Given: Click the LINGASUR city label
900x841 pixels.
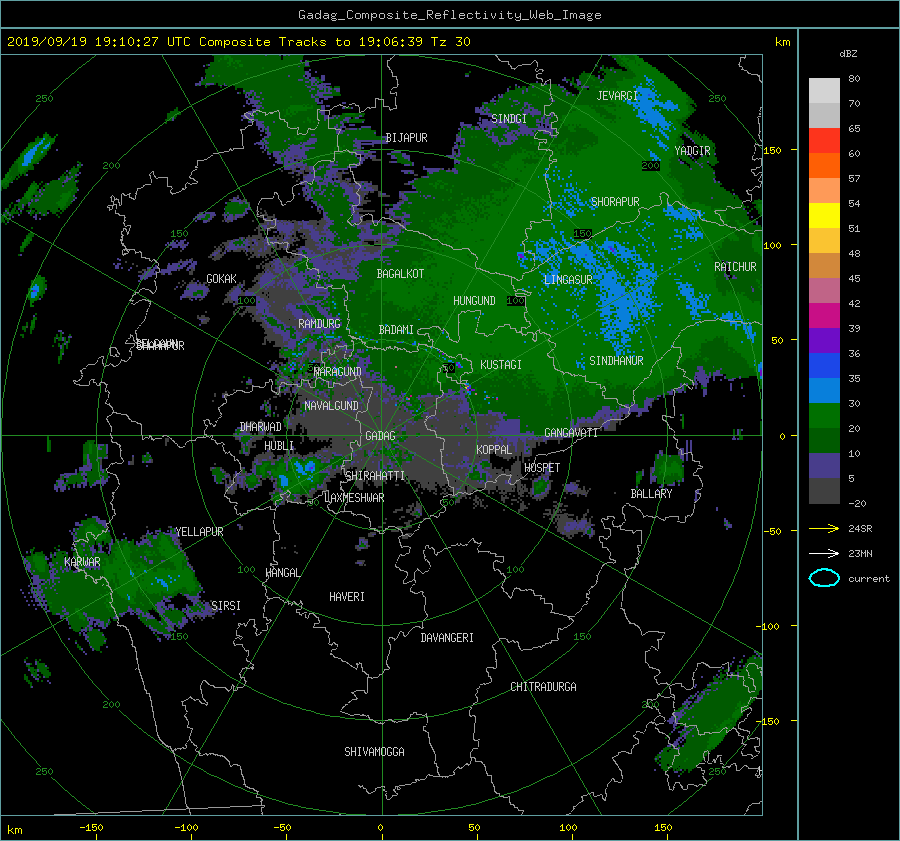Looking at the screenshot, I should 568,280.
